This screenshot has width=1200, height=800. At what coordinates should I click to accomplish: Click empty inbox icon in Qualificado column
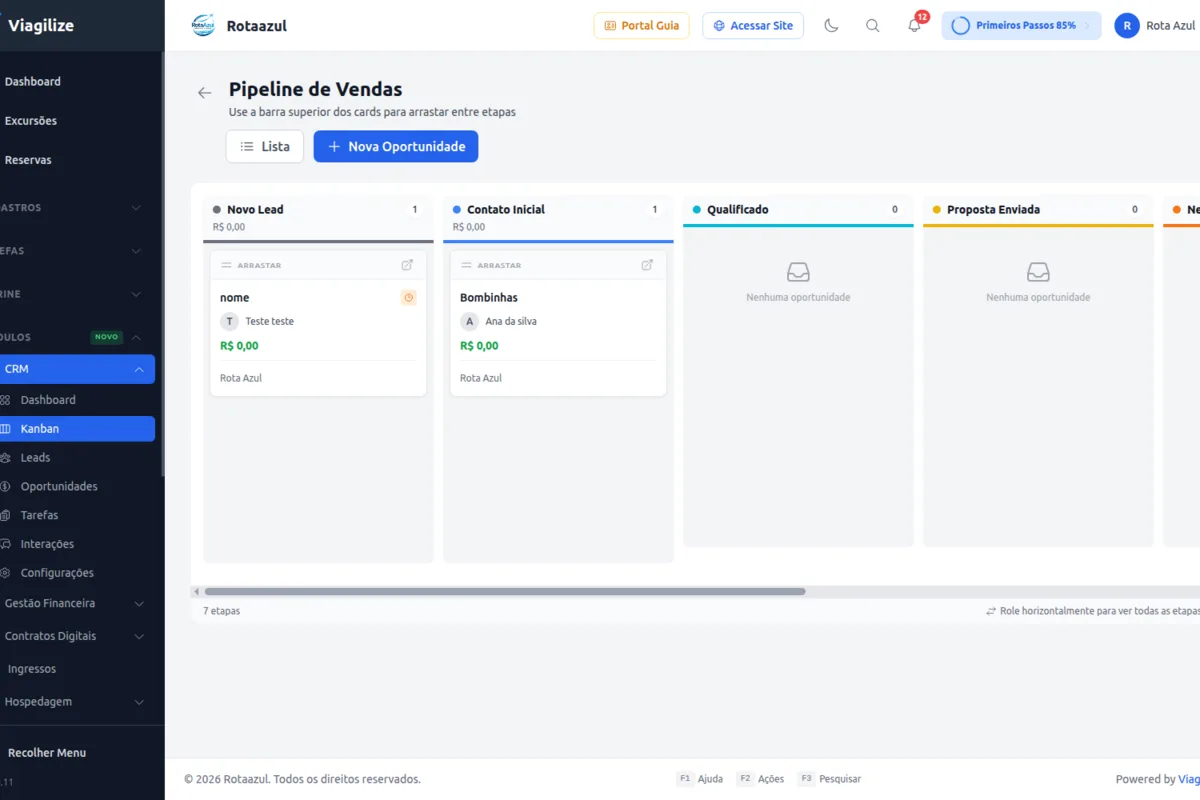point(798,272)
